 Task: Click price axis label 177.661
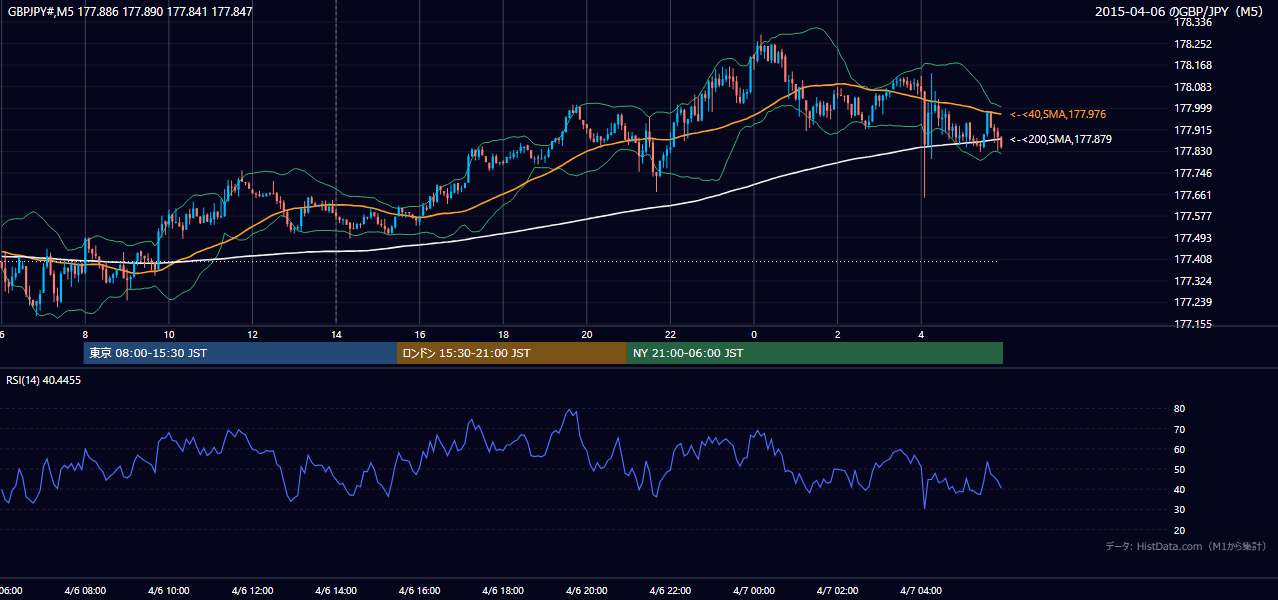1193,195
